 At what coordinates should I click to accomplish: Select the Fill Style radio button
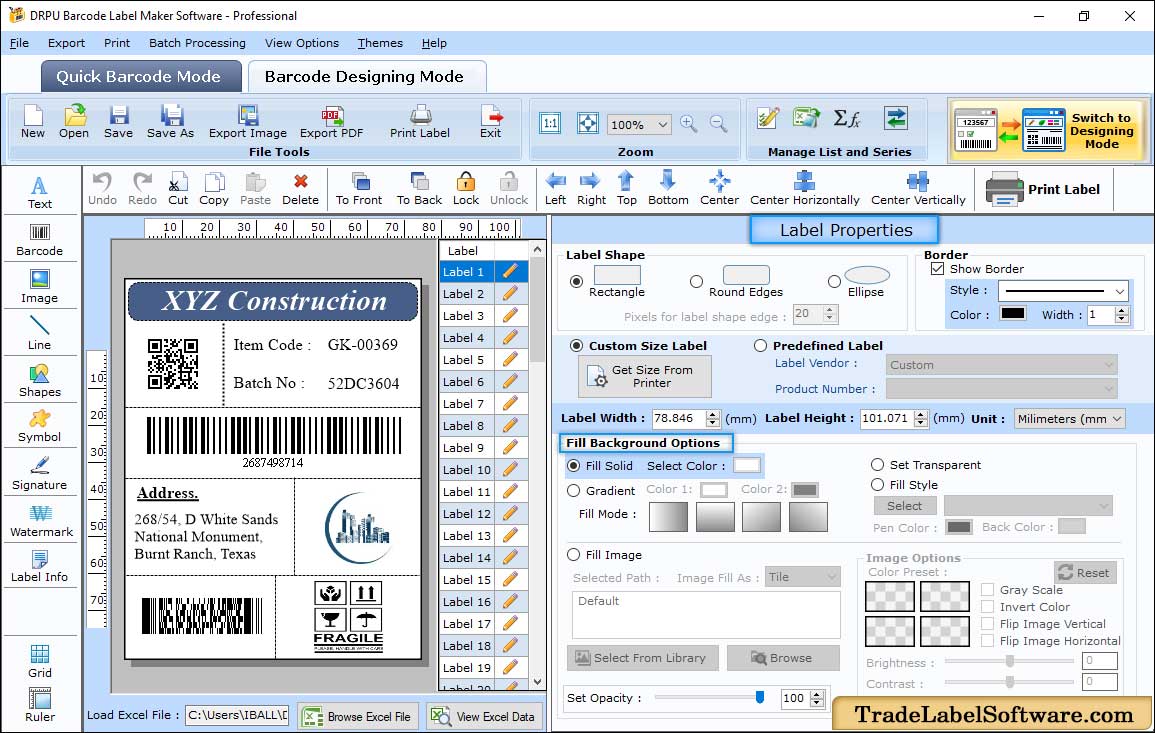(x=877, y=485)
